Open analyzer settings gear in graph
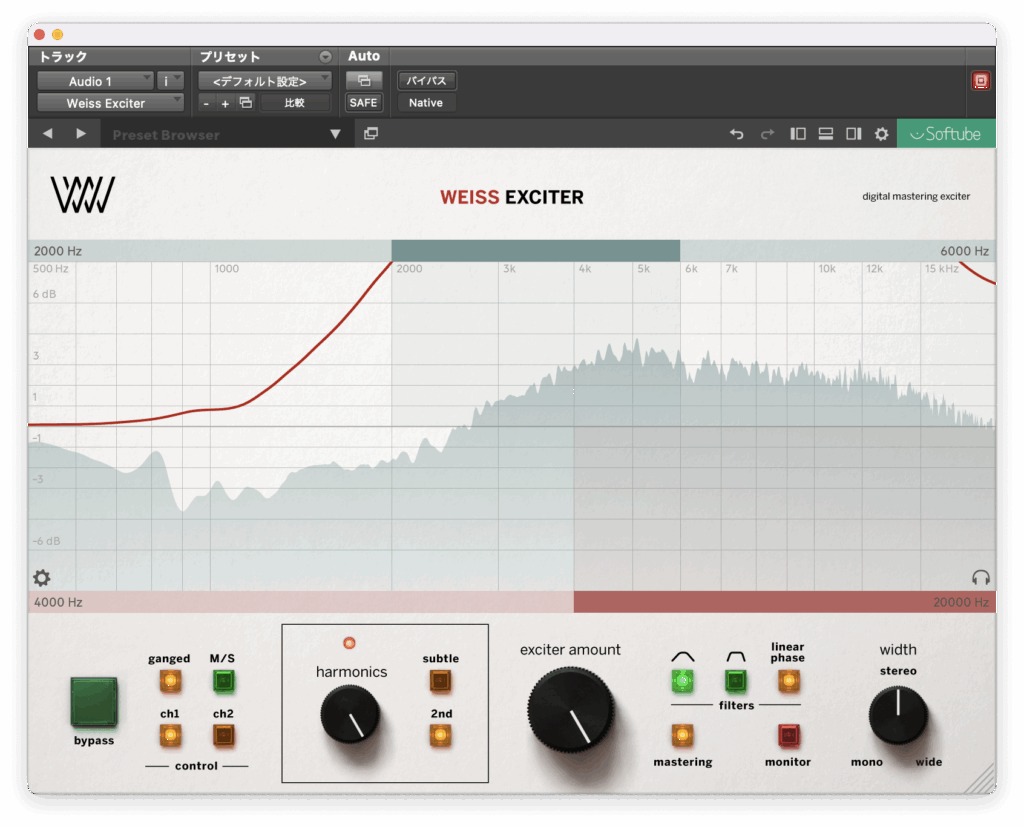Viewport: 1024px width, 827px height. [42, 577]
